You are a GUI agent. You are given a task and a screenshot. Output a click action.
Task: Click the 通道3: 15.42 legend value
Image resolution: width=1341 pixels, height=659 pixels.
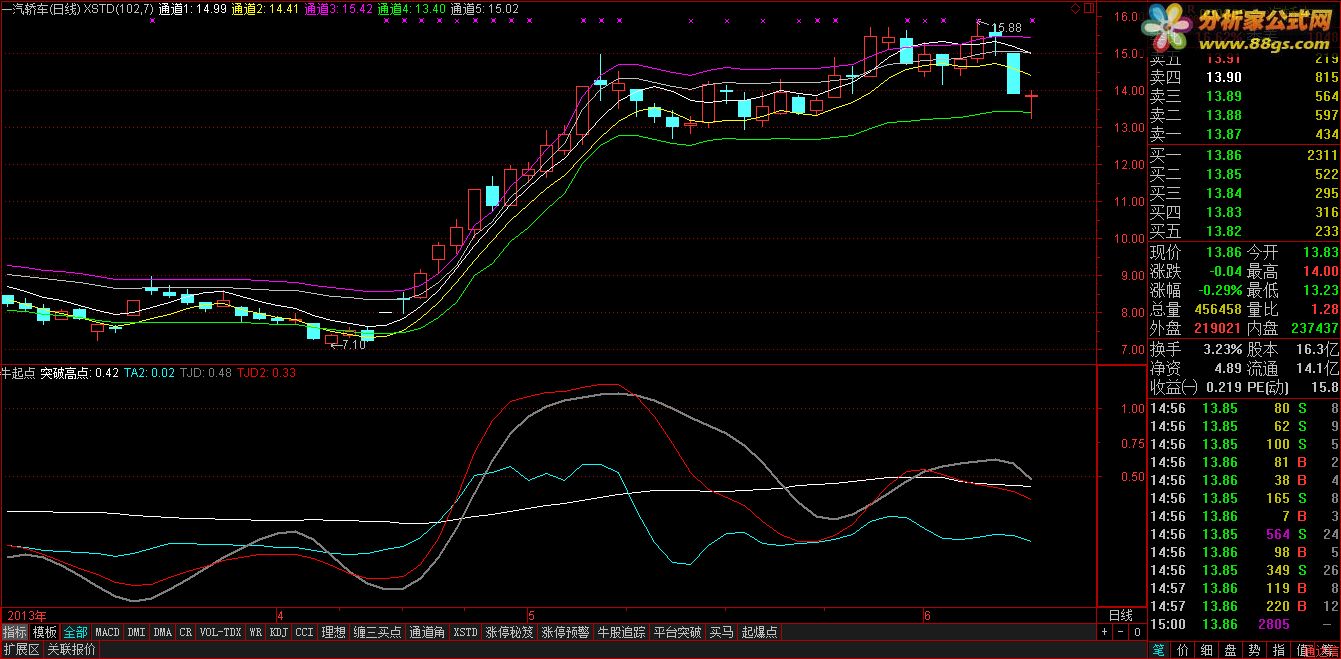pos(338,8)
